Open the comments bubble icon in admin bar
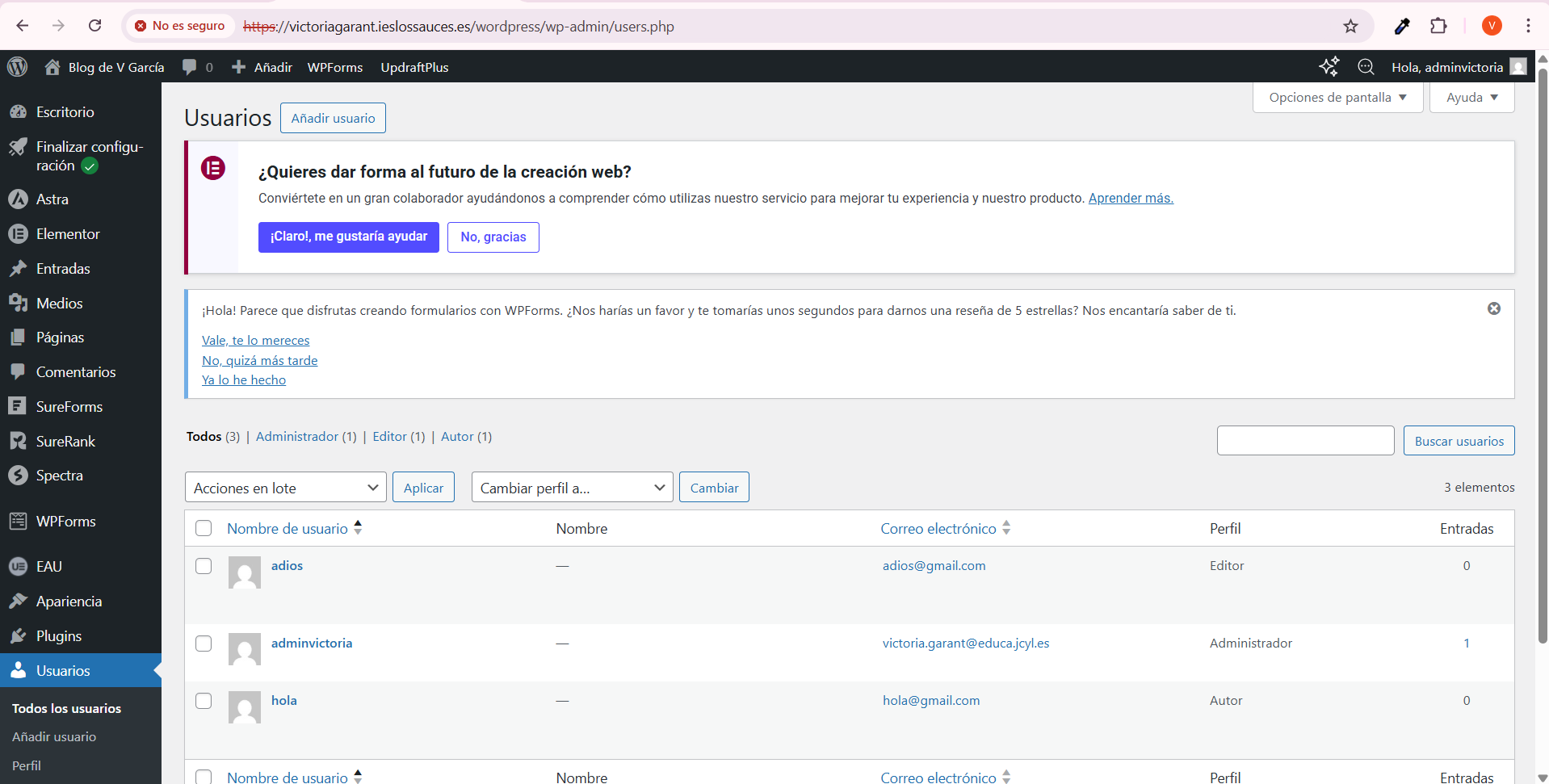 point(190,67)
